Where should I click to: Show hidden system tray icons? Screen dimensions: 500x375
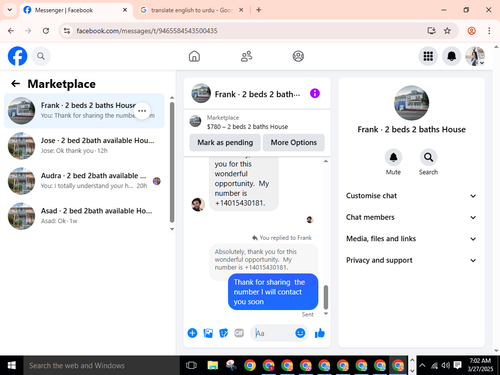click(422, 365)
